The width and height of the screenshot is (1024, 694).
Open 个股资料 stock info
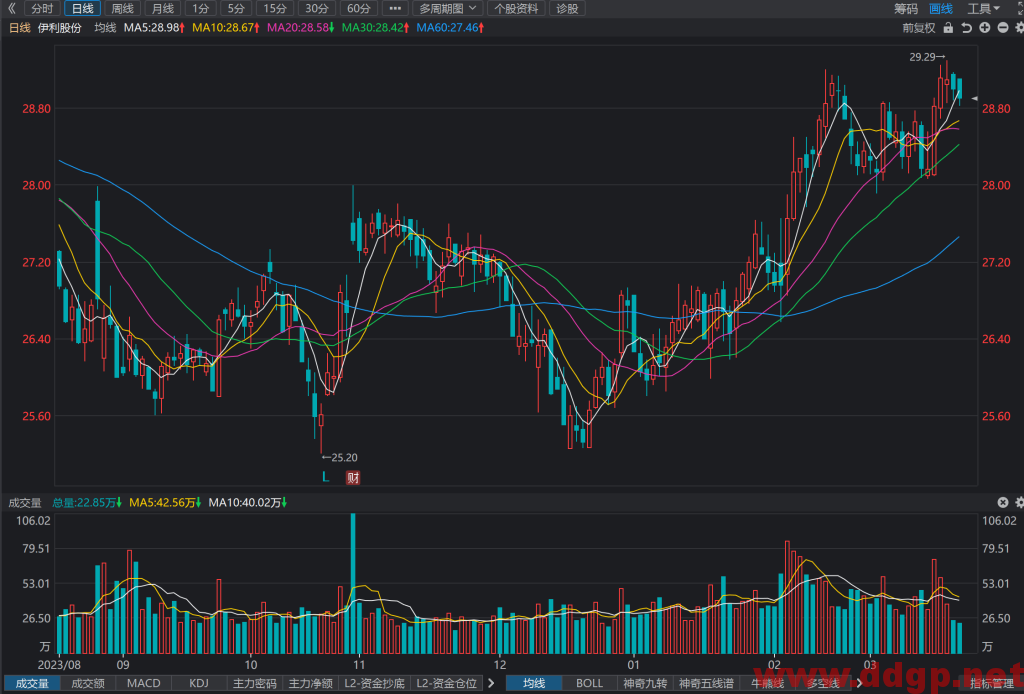coord(517,8)
